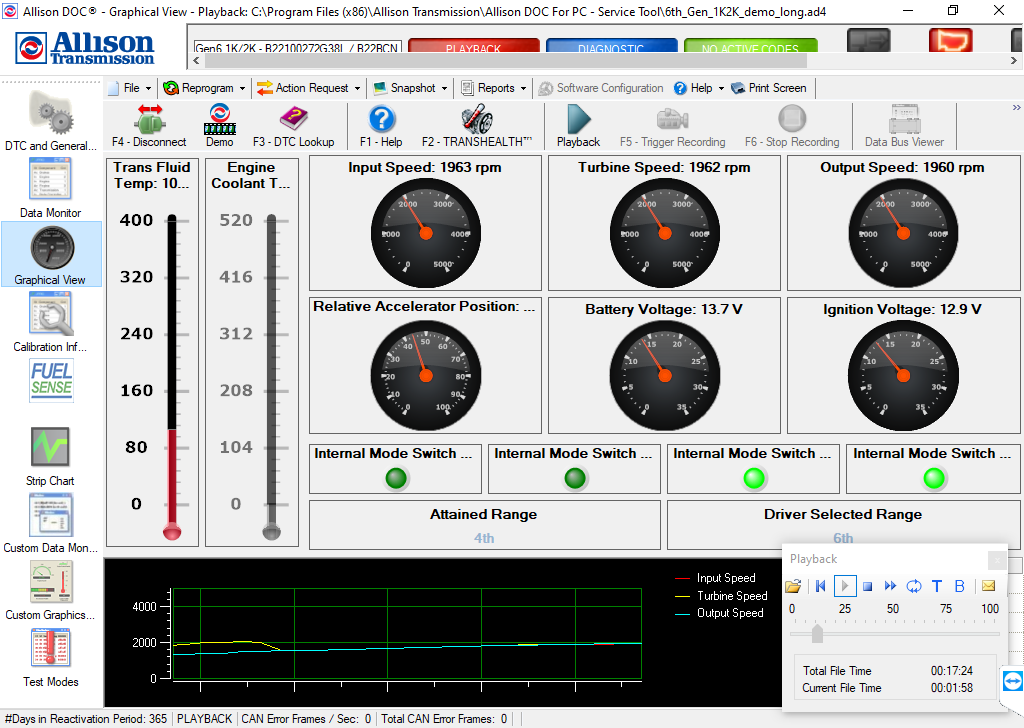Select the PLAYBACK tab

pos(473,45)
